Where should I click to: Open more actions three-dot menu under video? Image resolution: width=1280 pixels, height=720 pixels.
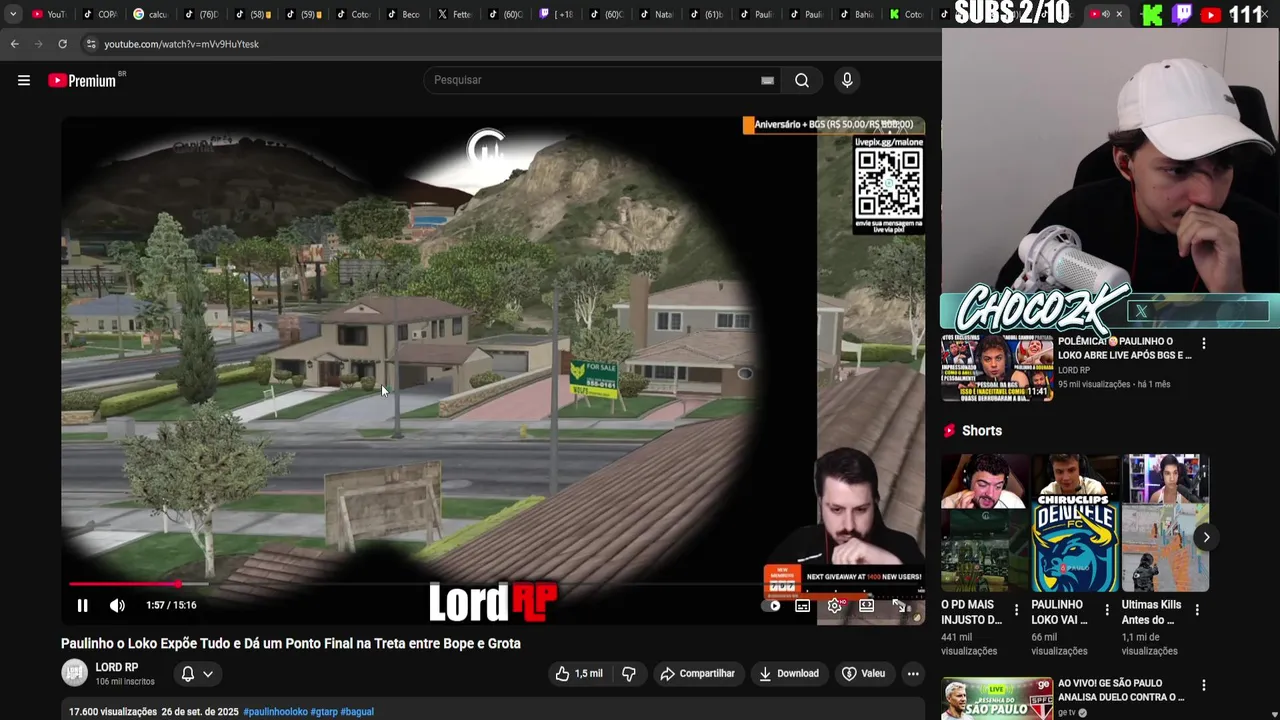[x=913, y=674]
